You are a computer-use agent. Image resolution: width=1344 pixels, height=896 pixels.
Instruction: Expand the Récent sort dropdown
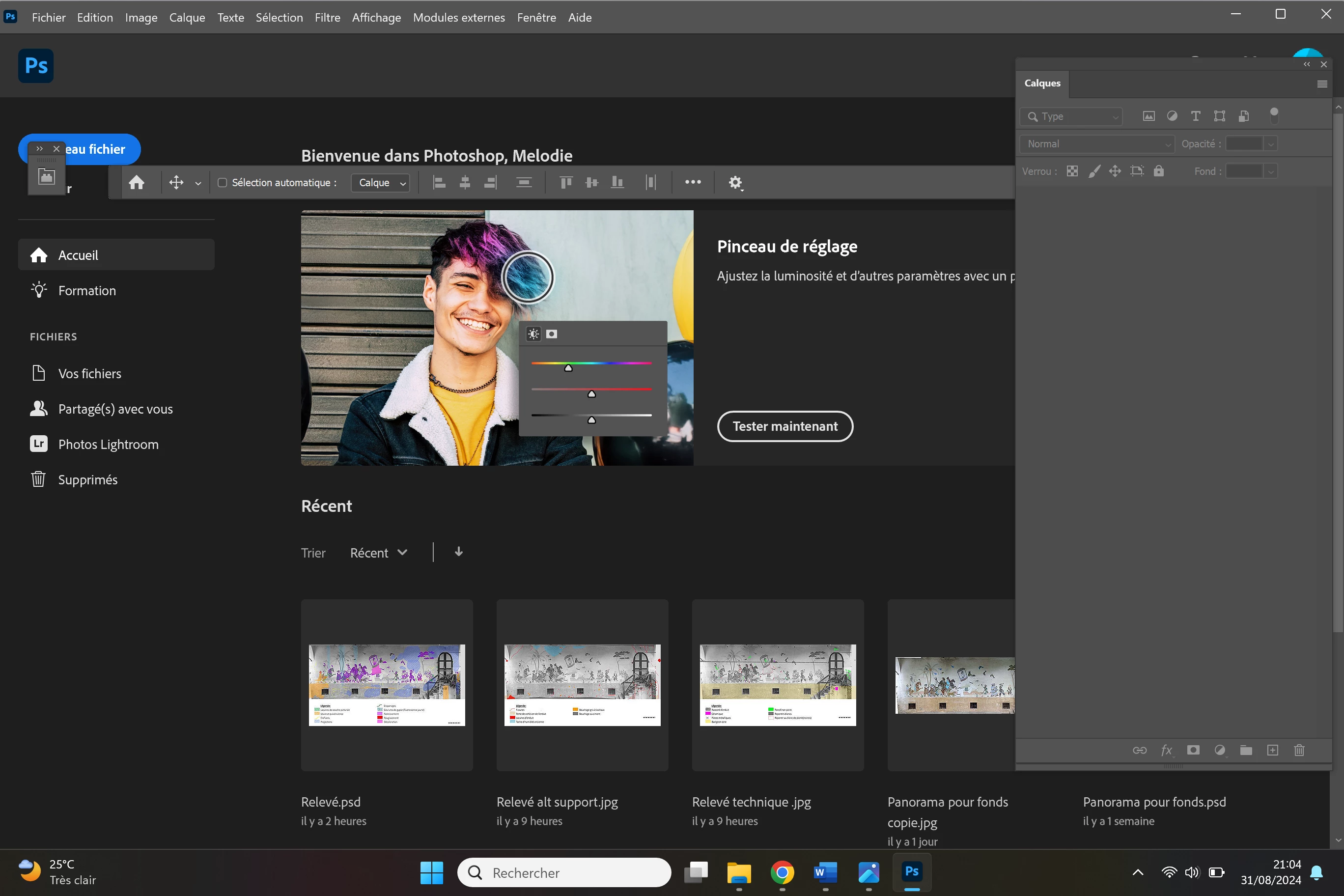click(x=378, y=553)
